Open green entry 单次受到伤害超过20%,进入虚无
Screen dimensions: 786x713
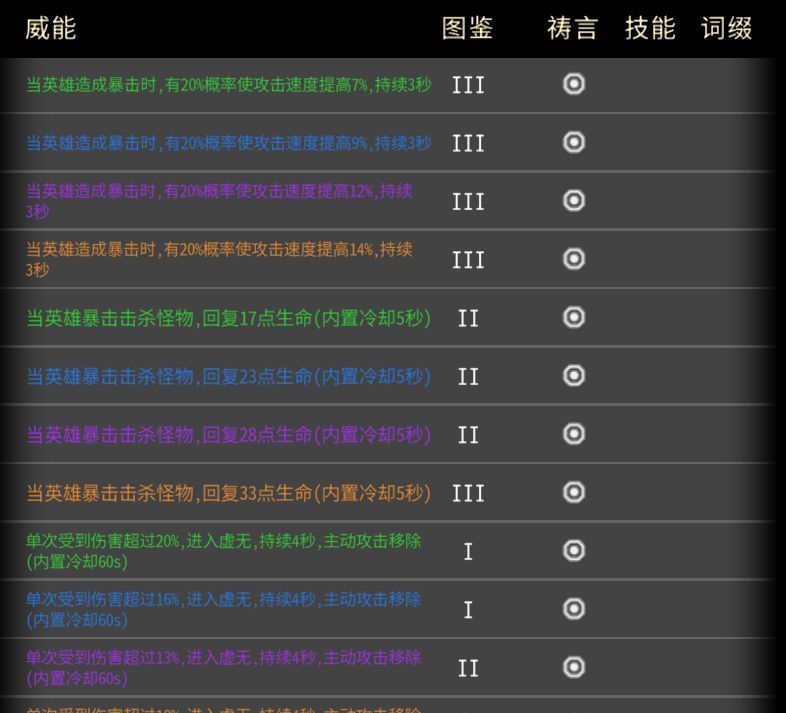[x=224, y=551]
